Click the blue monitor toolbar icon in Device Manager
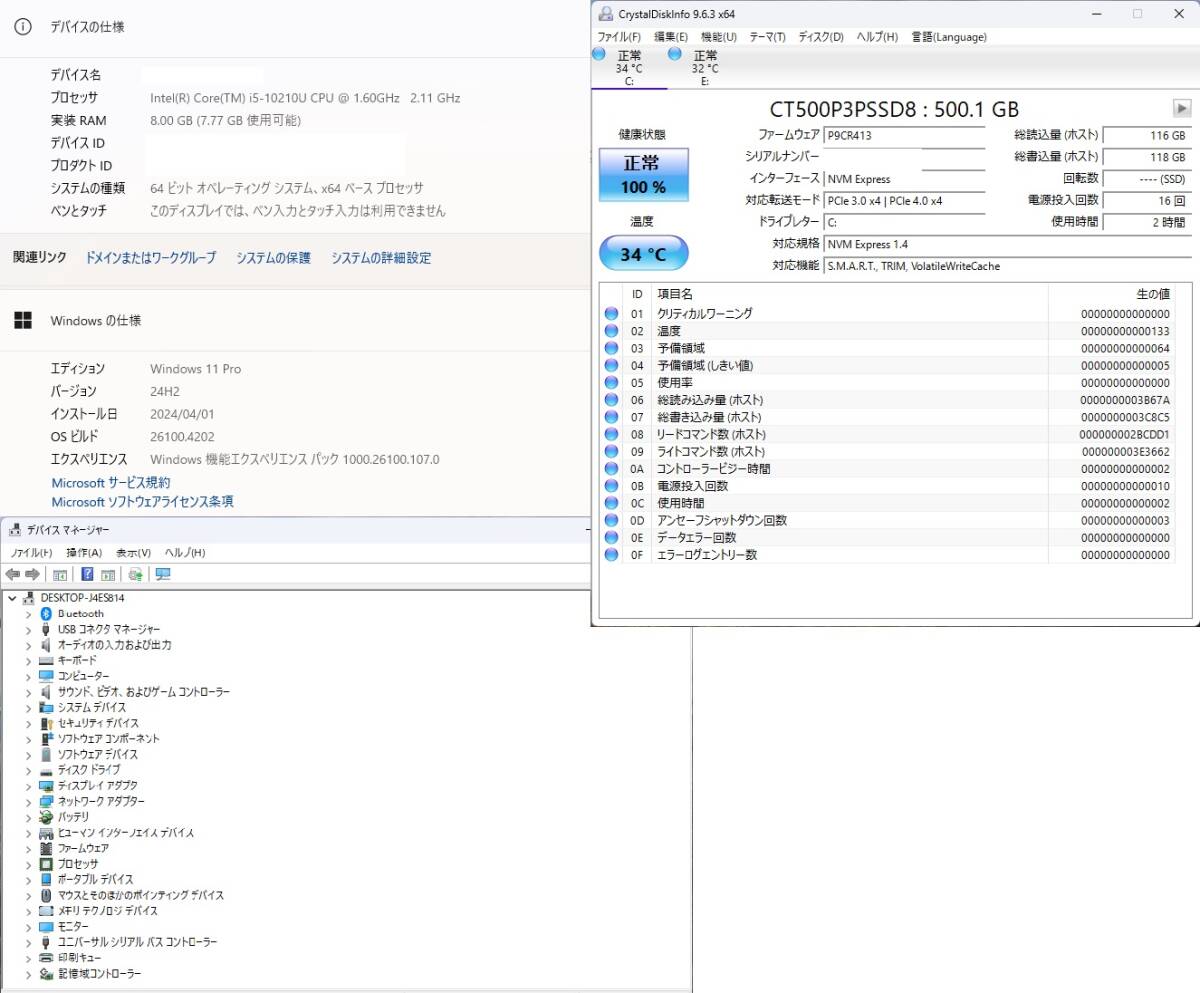The width and height of the screenshot is (1200, 993). point(163,574)
